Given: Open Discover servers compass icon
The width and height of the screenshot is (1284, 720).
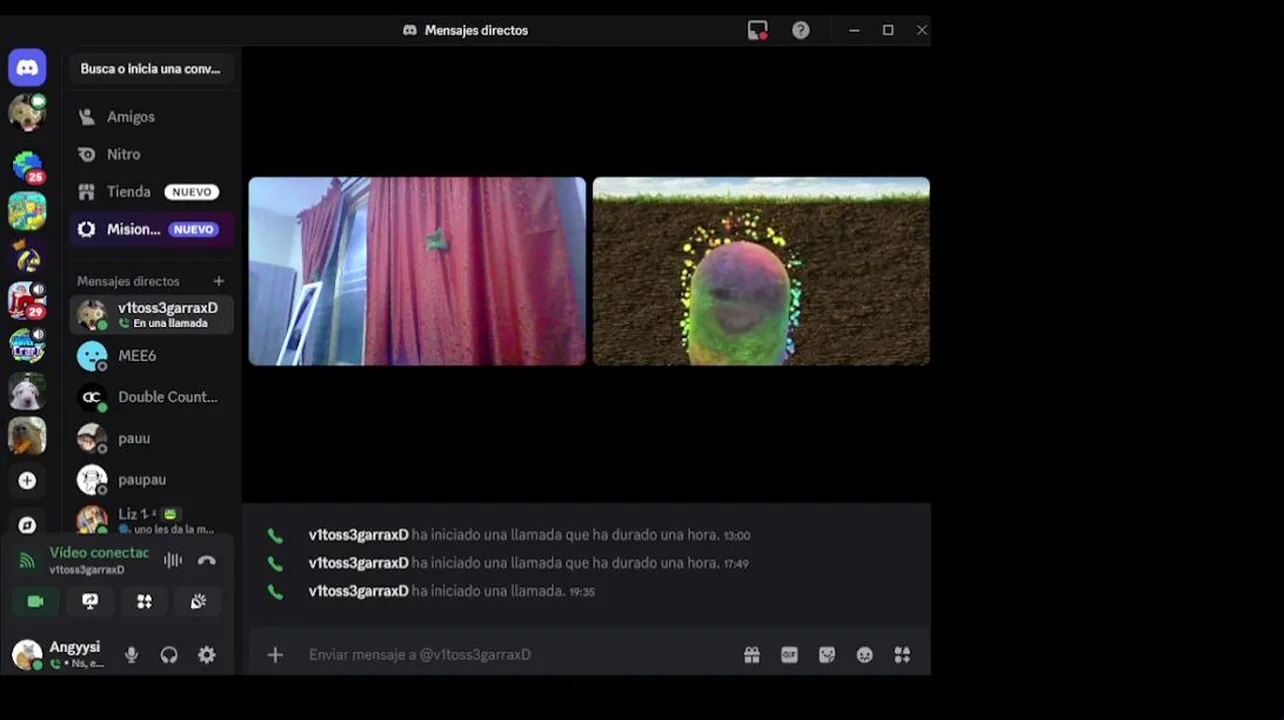Looking at the screenshot, I should click(x=27, y=525).
